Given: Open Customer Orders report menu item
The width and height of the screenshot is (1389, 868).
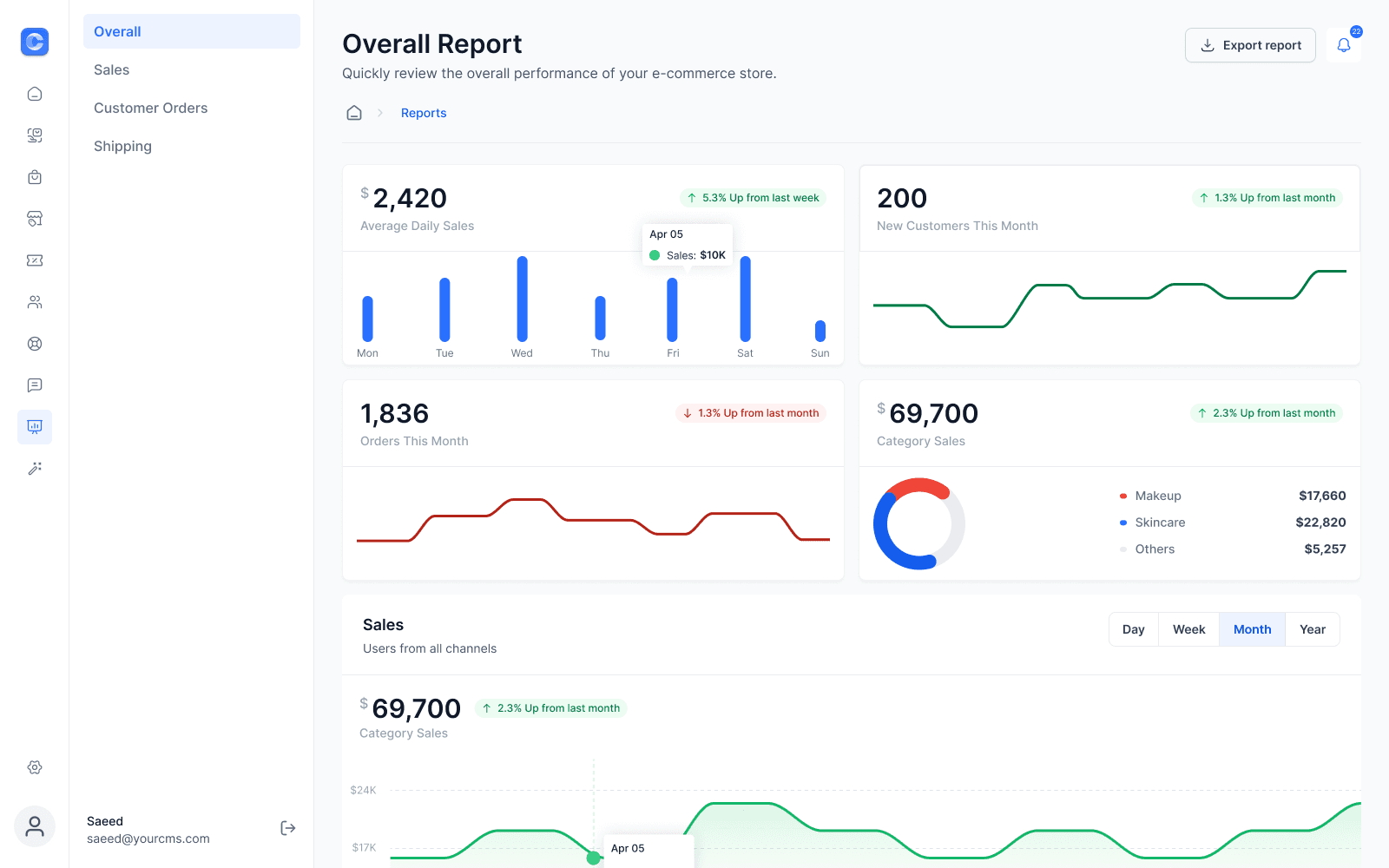Looking at the screenshot, I should (192, 108).
